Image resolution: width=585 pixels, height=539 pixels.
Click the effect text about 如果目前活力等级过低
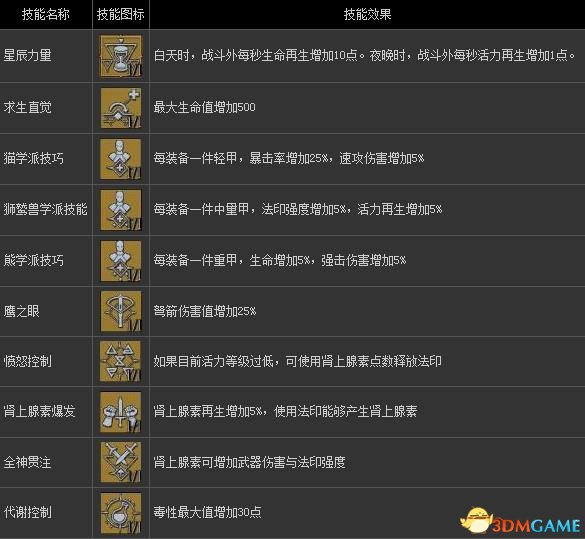tap(297, 361)
